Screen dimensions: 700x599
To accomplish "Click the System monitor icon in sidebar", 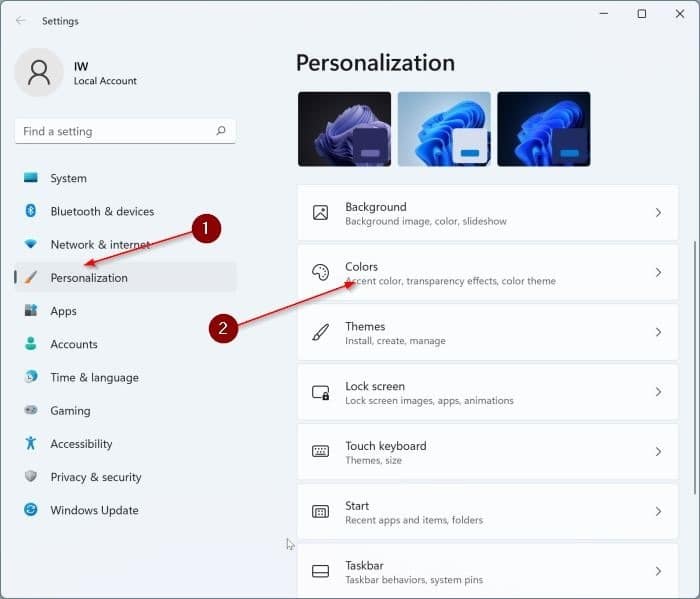I will 31,178.
